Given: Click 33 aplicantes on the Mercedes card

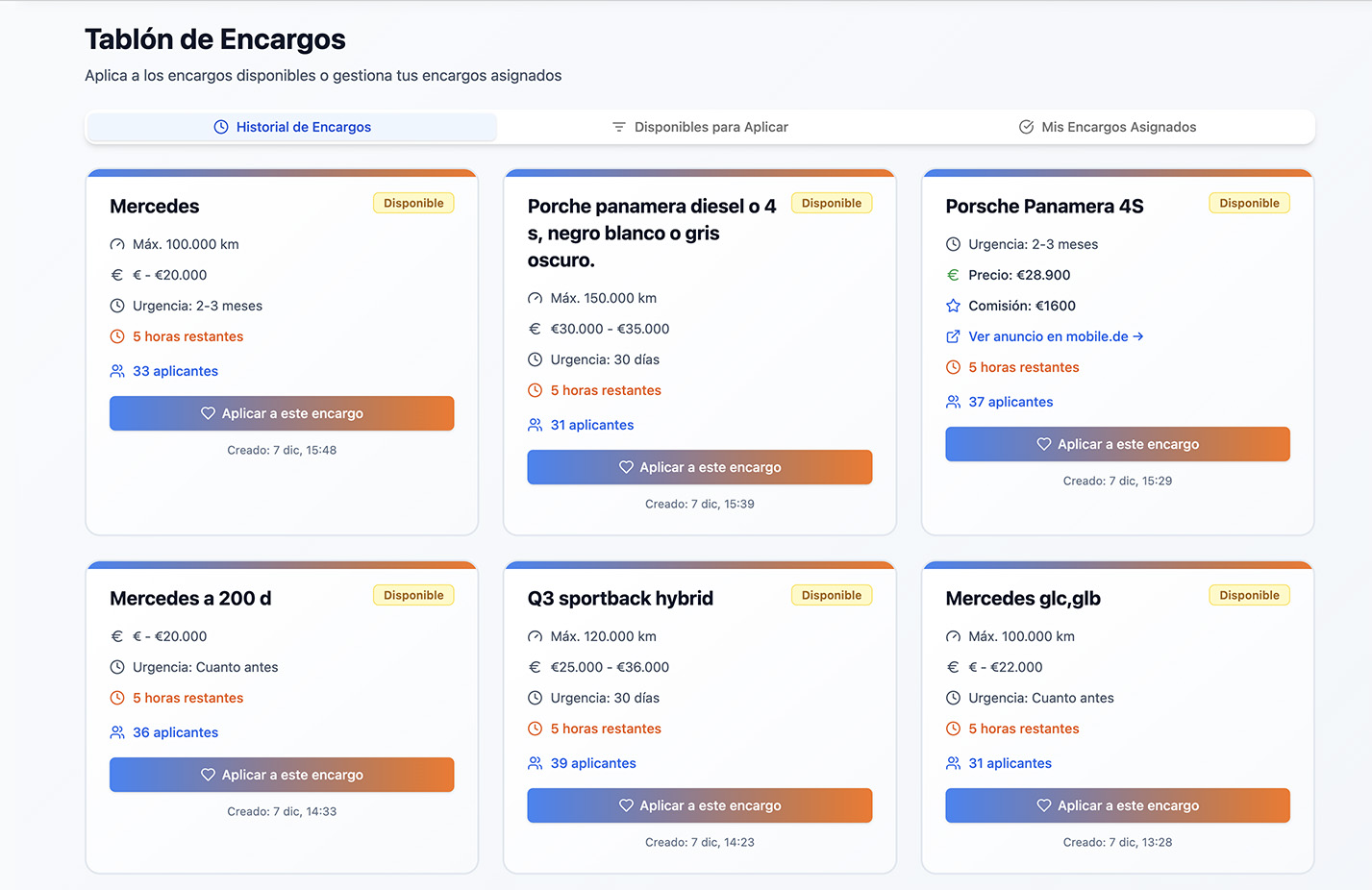Looking at the screenshot, I should pos(175,371).
